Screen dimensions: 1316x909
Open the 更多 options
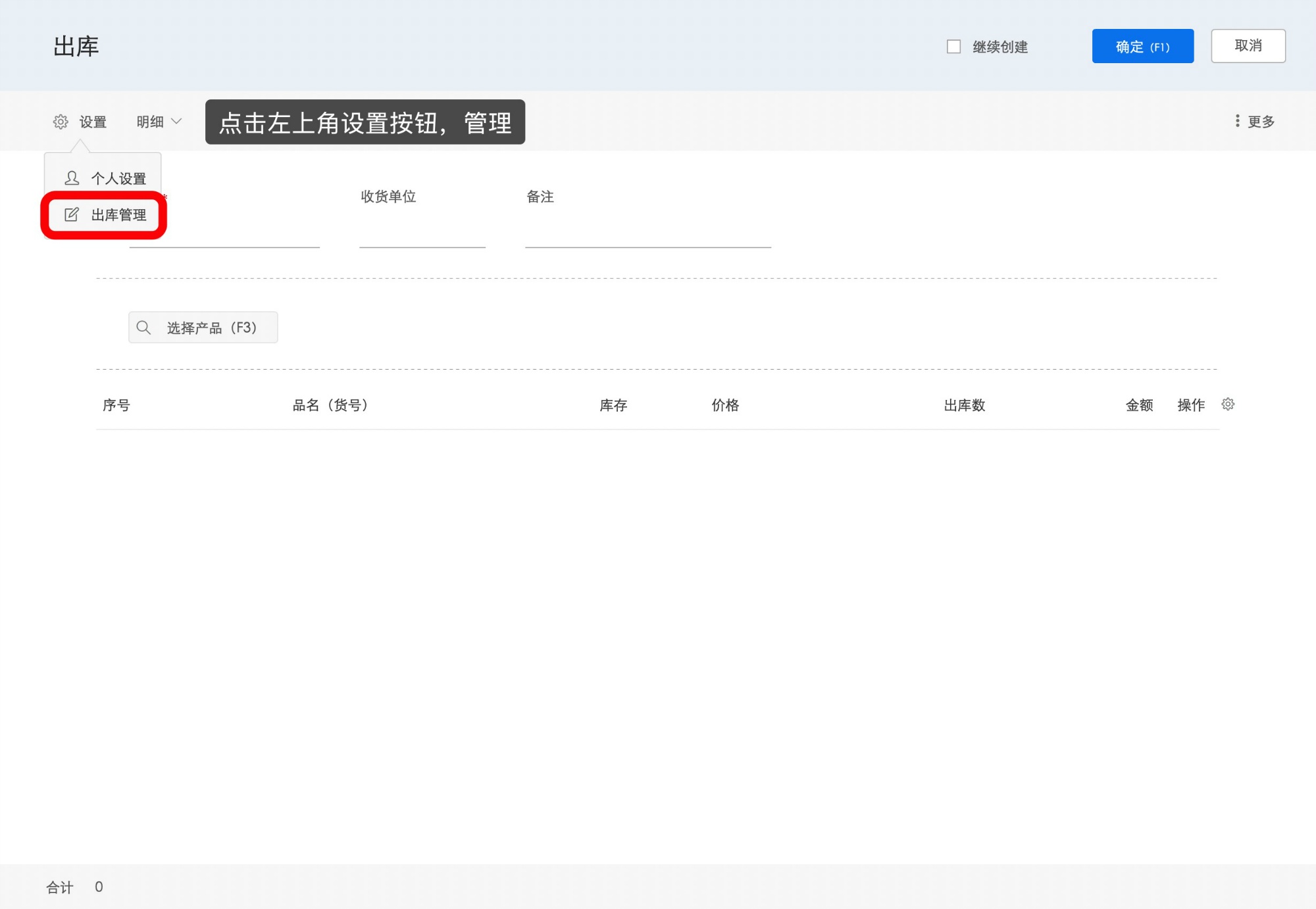[1254, 122]
